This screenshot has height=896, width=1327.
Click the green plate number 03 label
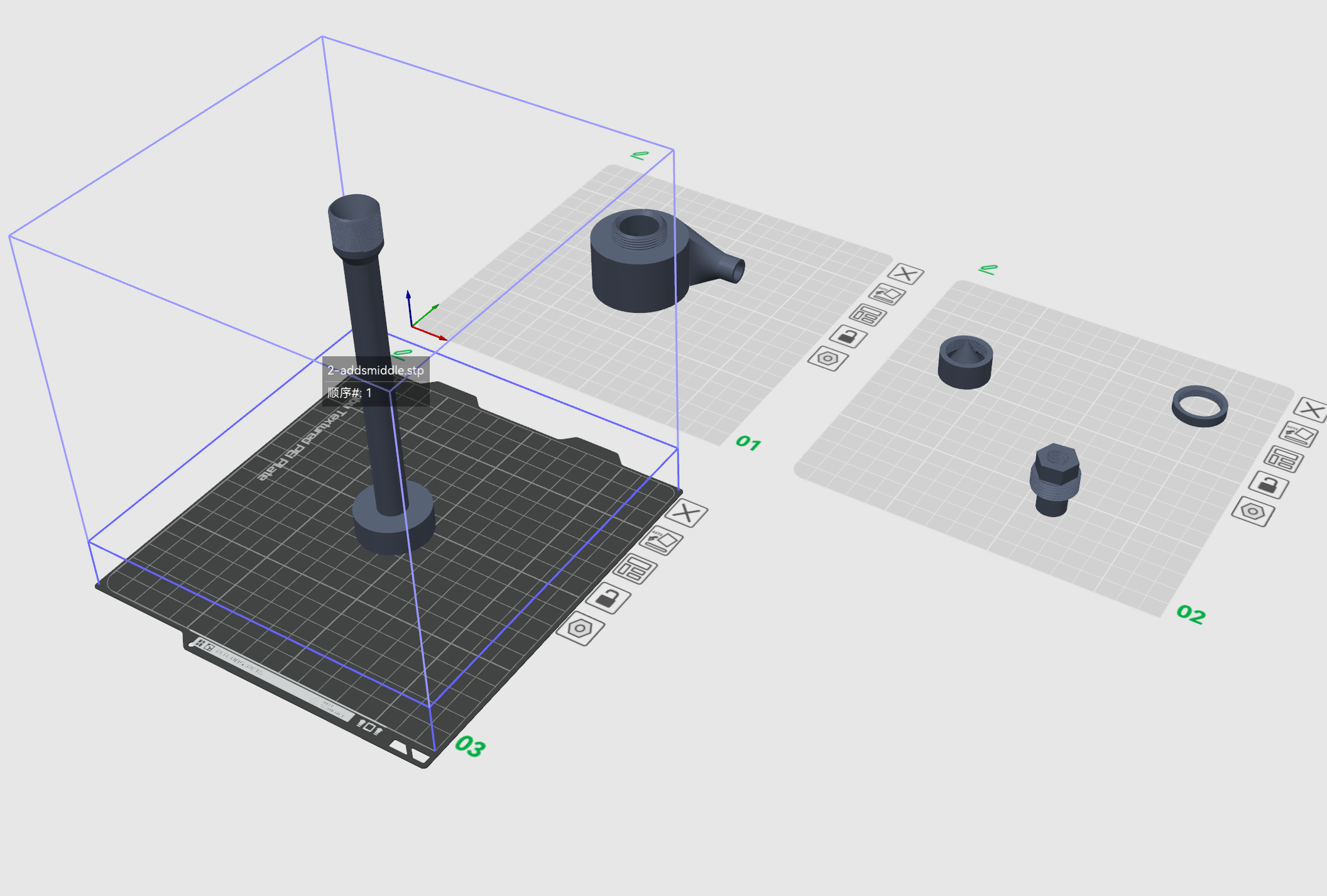pyautogui.click(x=471, y=746)
